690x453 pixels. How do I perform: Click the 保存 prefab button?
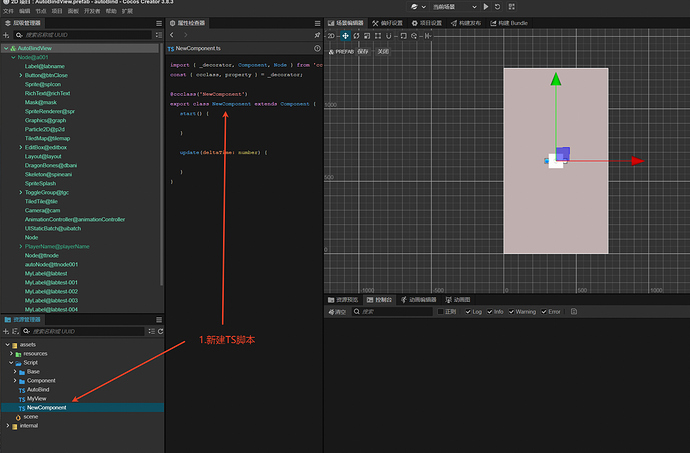point(364,50)
